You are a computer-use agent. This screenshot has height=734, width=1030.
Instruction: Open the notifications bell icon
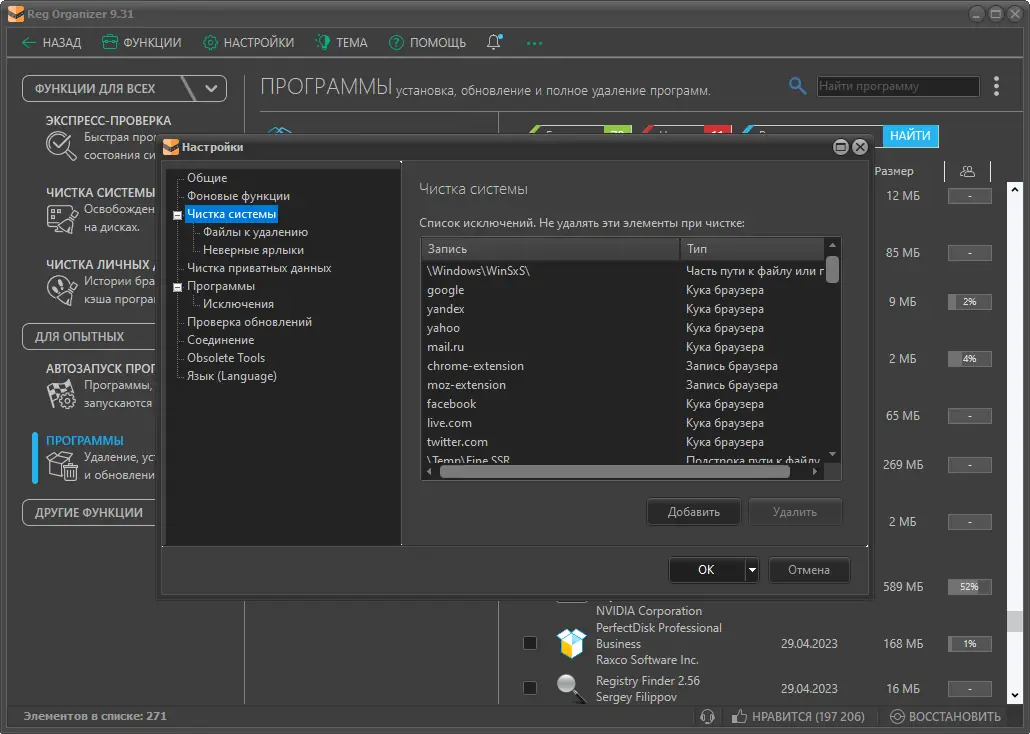(494, 42)
